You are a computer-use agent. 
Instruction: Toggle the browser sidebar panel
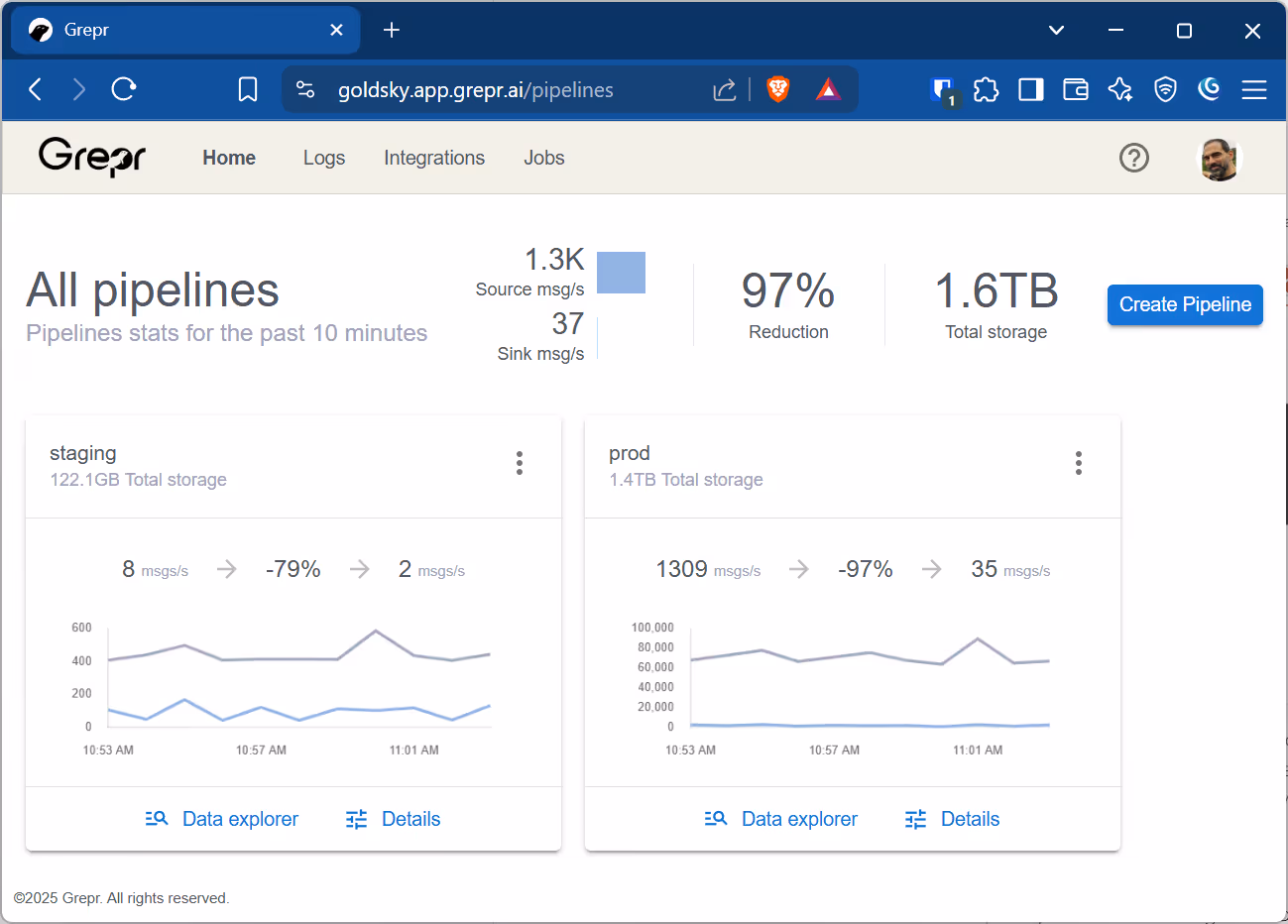1031,90
